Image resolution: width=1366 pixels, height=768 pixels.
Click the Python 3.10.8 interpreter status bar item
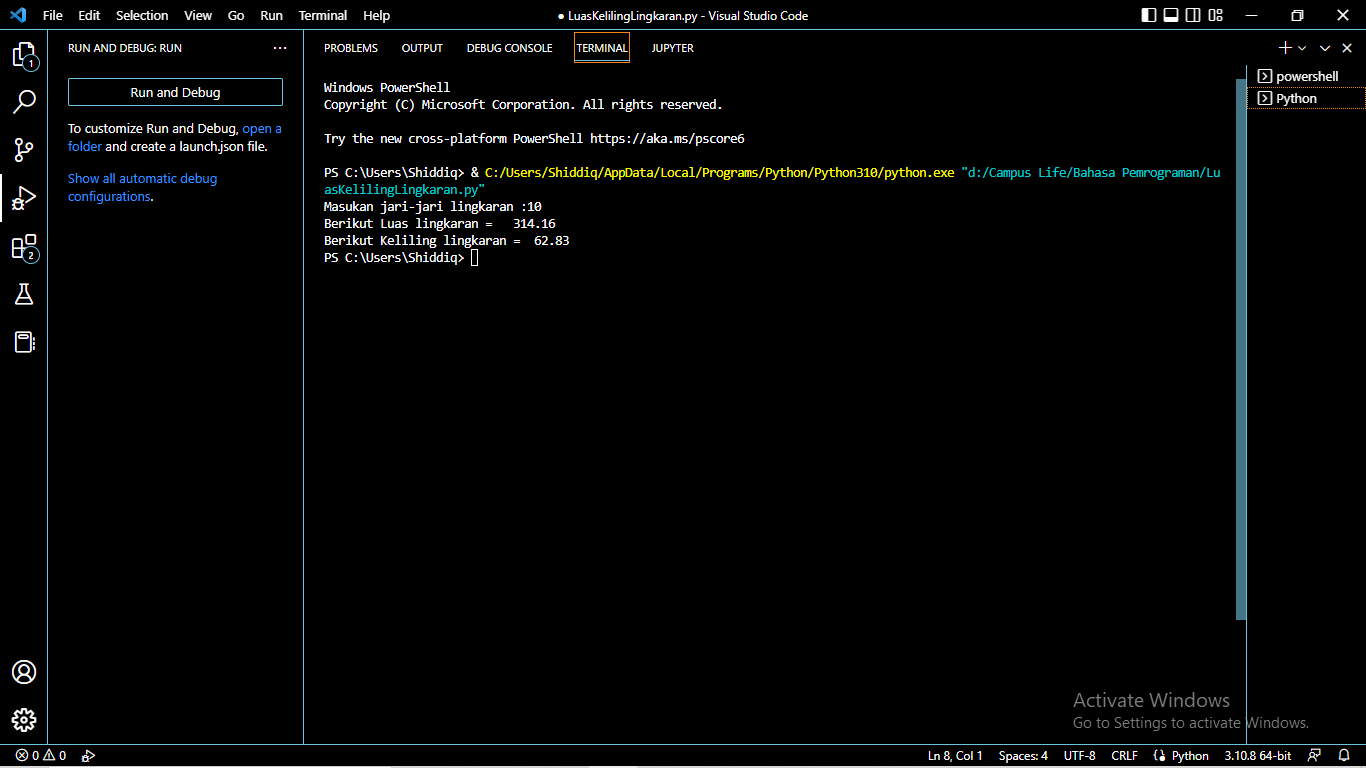pyautogui.click(x=1257, y=755)
